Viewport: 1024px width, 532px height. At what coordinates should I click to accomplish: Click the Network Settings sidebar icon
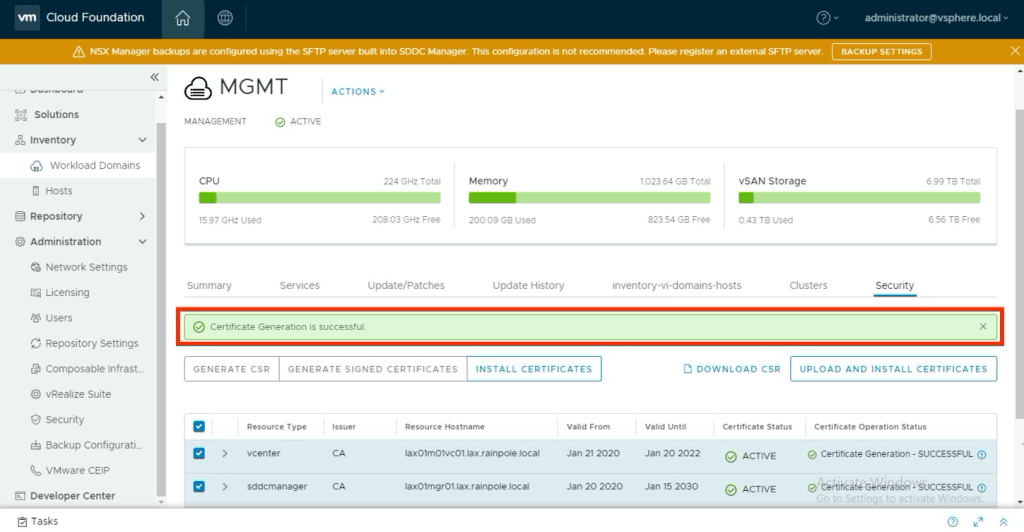[37, 267]
